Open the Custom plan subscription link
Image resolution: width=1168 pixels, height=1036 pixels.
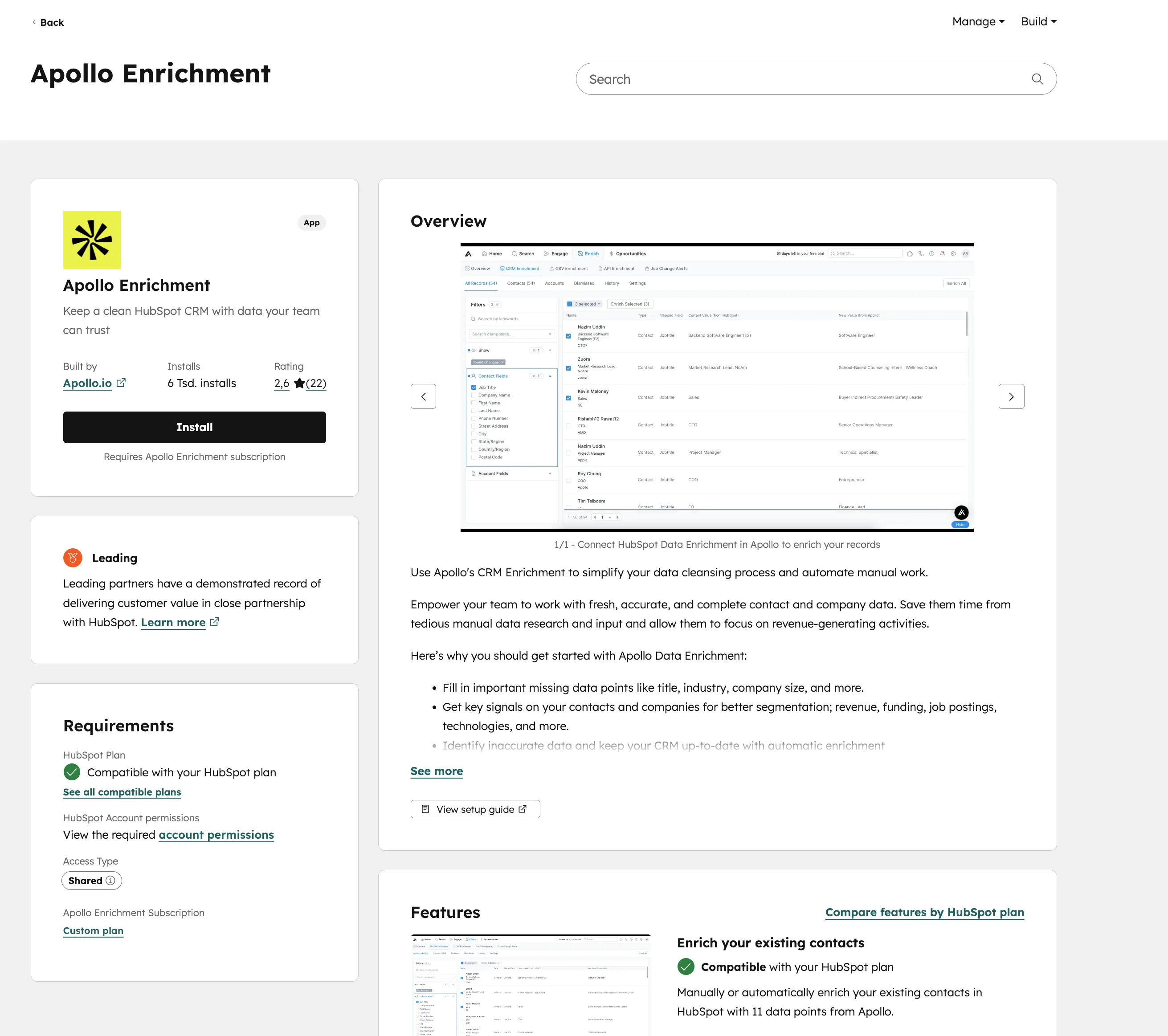tap(93, 930)
